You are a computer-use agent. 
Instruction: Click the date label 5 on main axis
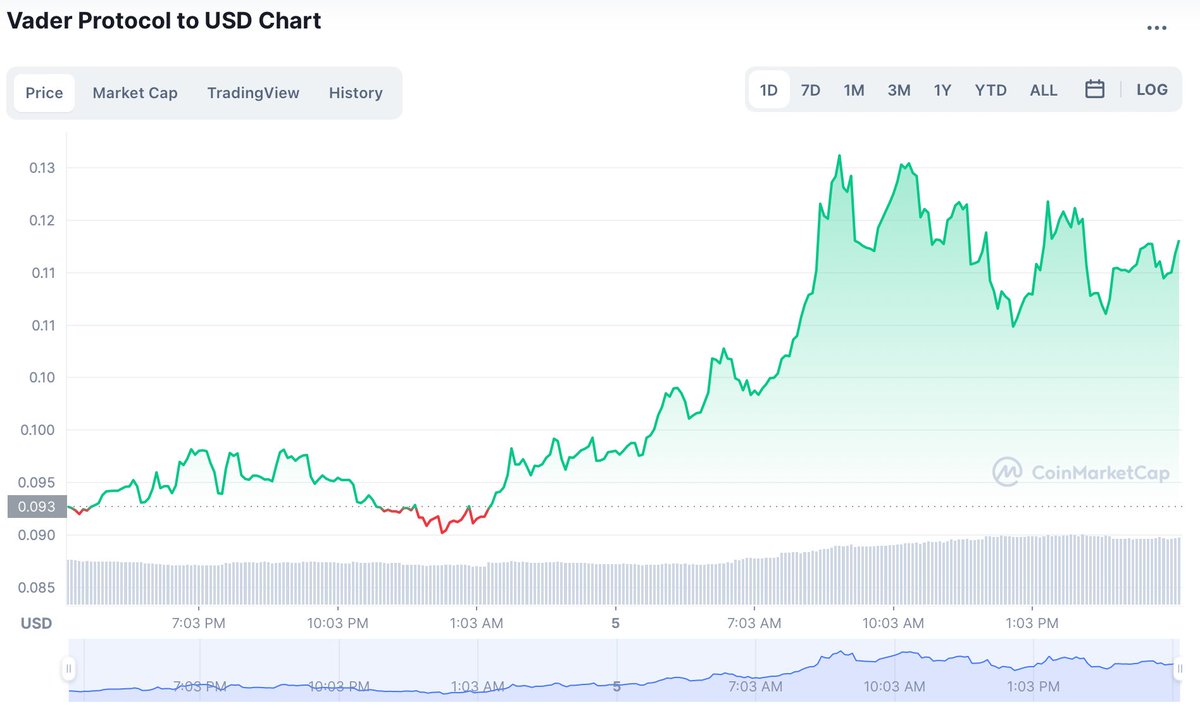(x=616, y=623)
